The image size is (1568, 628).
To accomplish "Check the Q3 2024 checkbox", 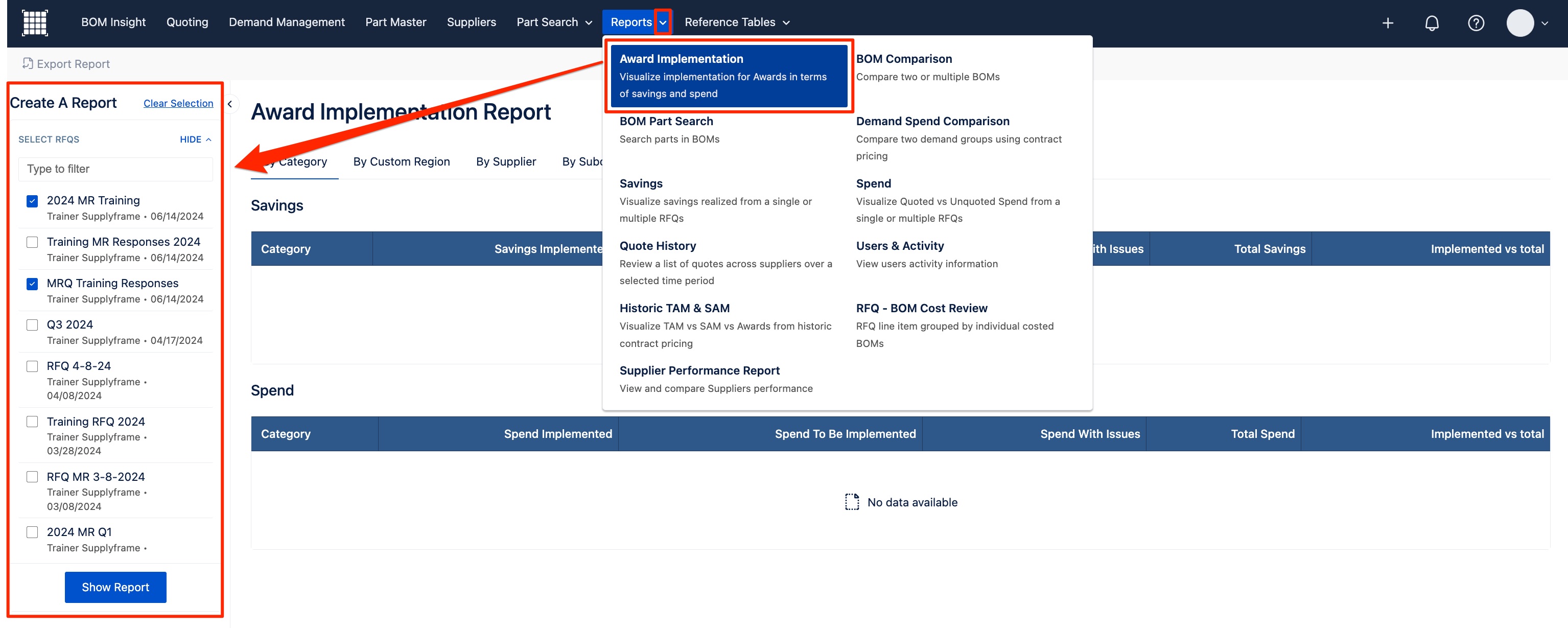I will coord(32,325).
